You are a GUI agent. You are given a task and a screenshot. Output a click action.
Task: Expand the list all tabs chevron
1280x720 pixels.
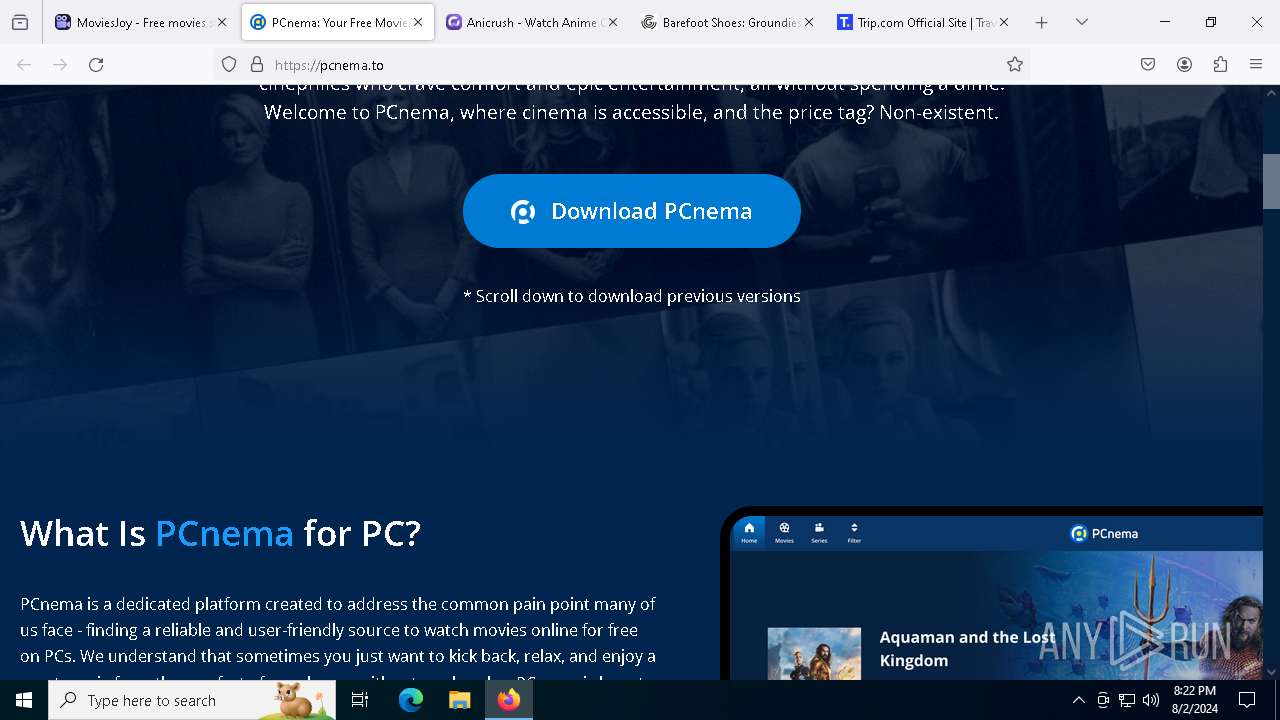coord(1082,22)
